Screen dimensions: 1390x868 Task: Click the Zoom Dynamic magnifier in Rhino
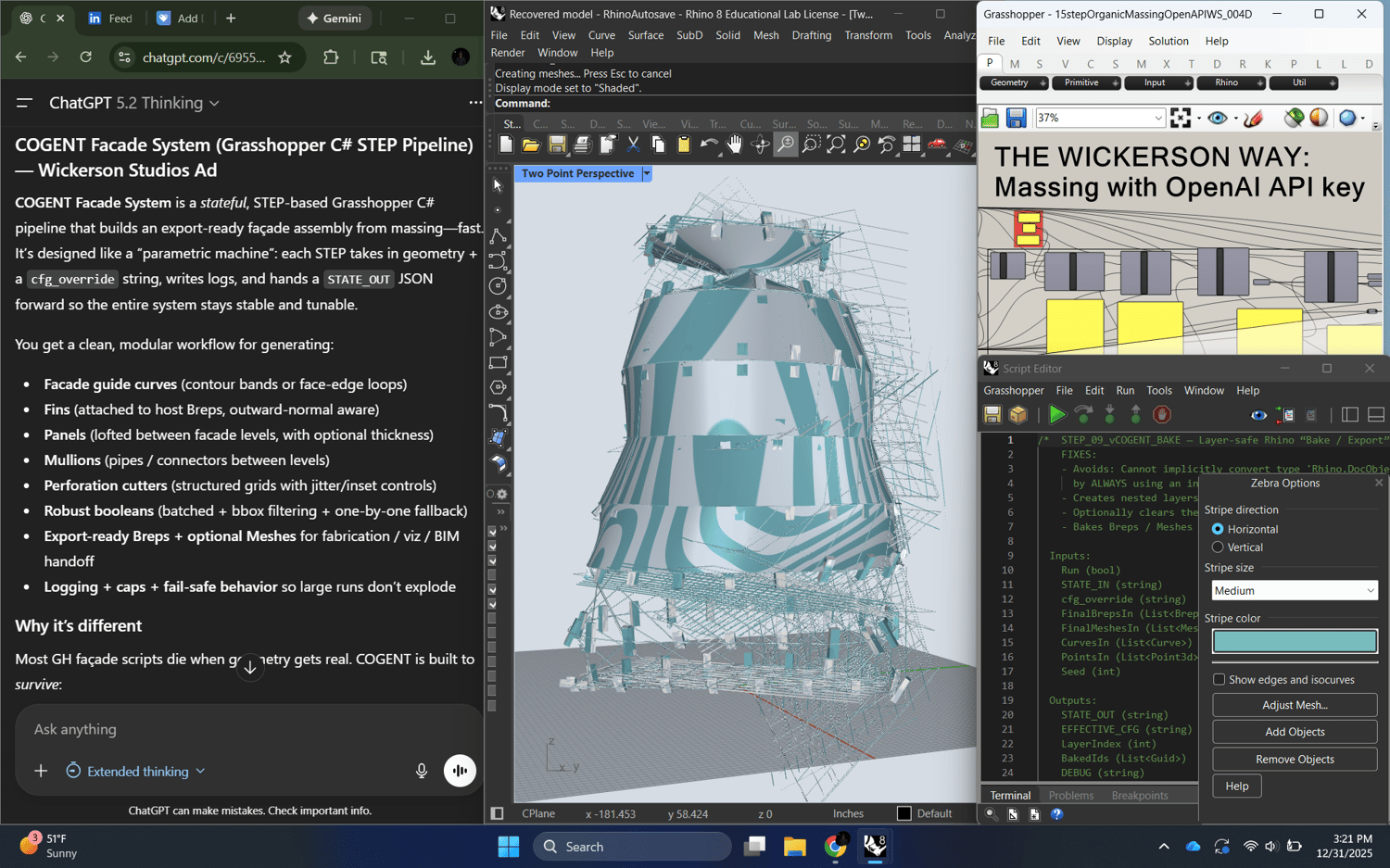pyautogui.click(x=786, y=145)
